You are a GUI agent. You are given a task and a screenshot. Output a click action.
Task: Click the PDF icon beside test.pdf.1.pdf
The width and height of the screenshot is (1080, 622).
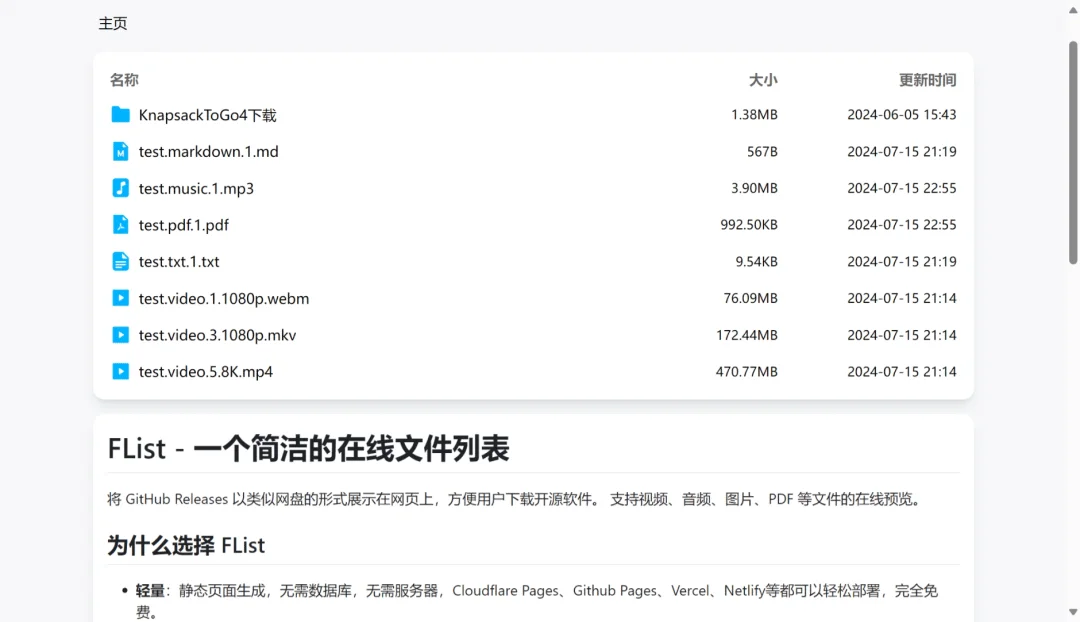[x=120, y=224]
